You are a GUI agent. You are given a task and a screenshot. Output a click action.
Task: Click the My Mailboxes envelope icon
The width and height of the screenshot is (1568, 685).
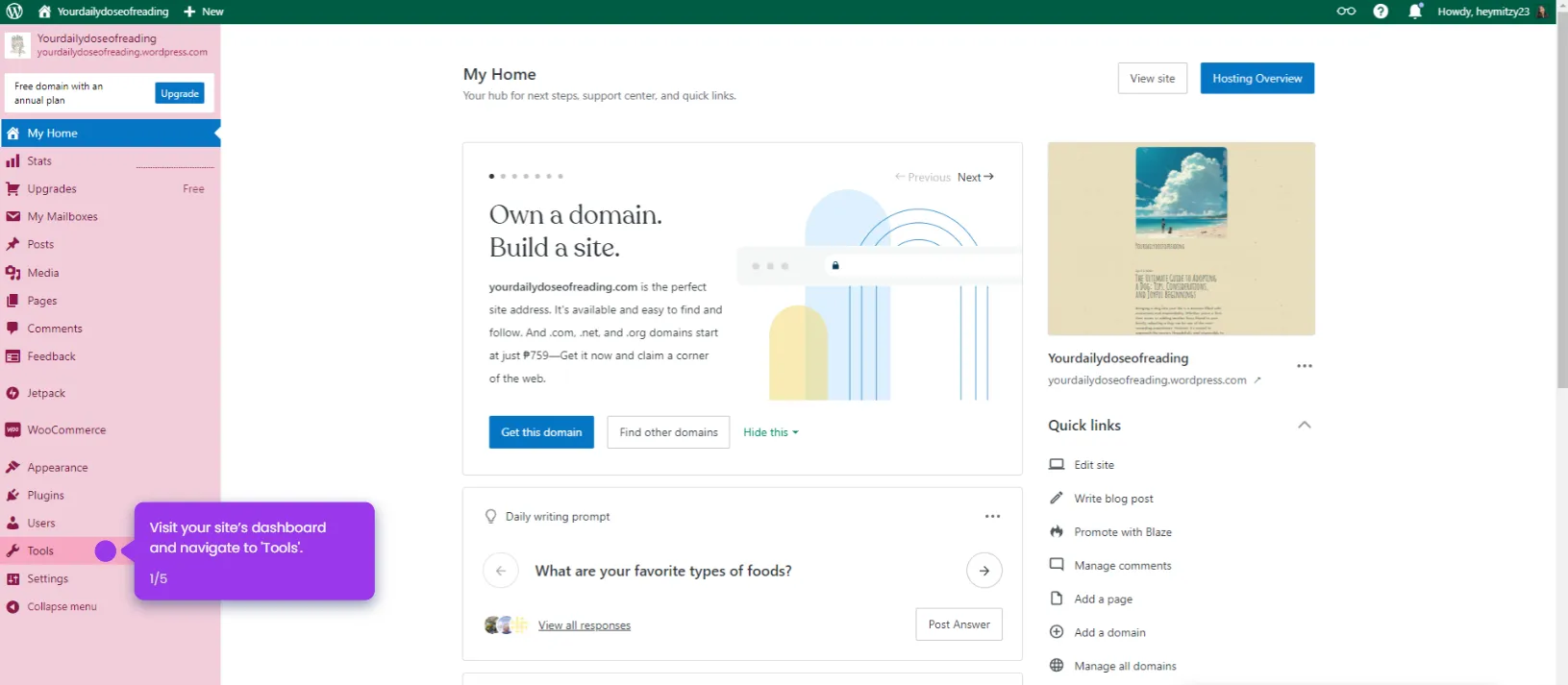(x=12, y=217)
